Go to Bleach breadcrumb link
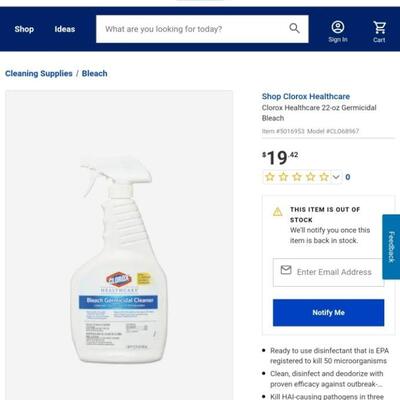 click(95, 73)
